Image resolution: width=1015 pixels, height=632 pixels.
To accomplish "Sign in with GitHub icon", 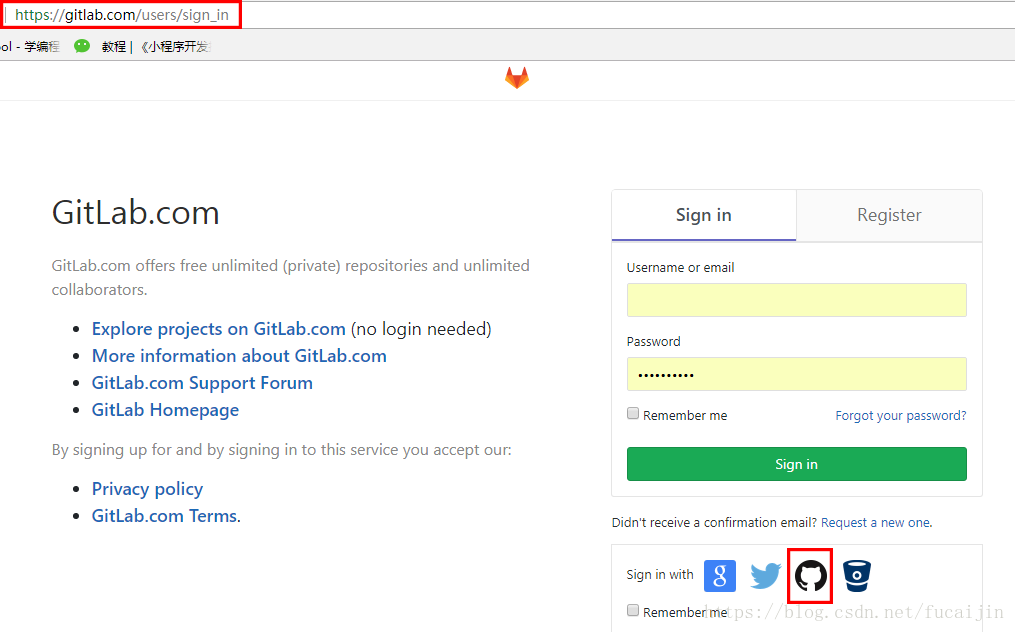I will pos(810,576).
